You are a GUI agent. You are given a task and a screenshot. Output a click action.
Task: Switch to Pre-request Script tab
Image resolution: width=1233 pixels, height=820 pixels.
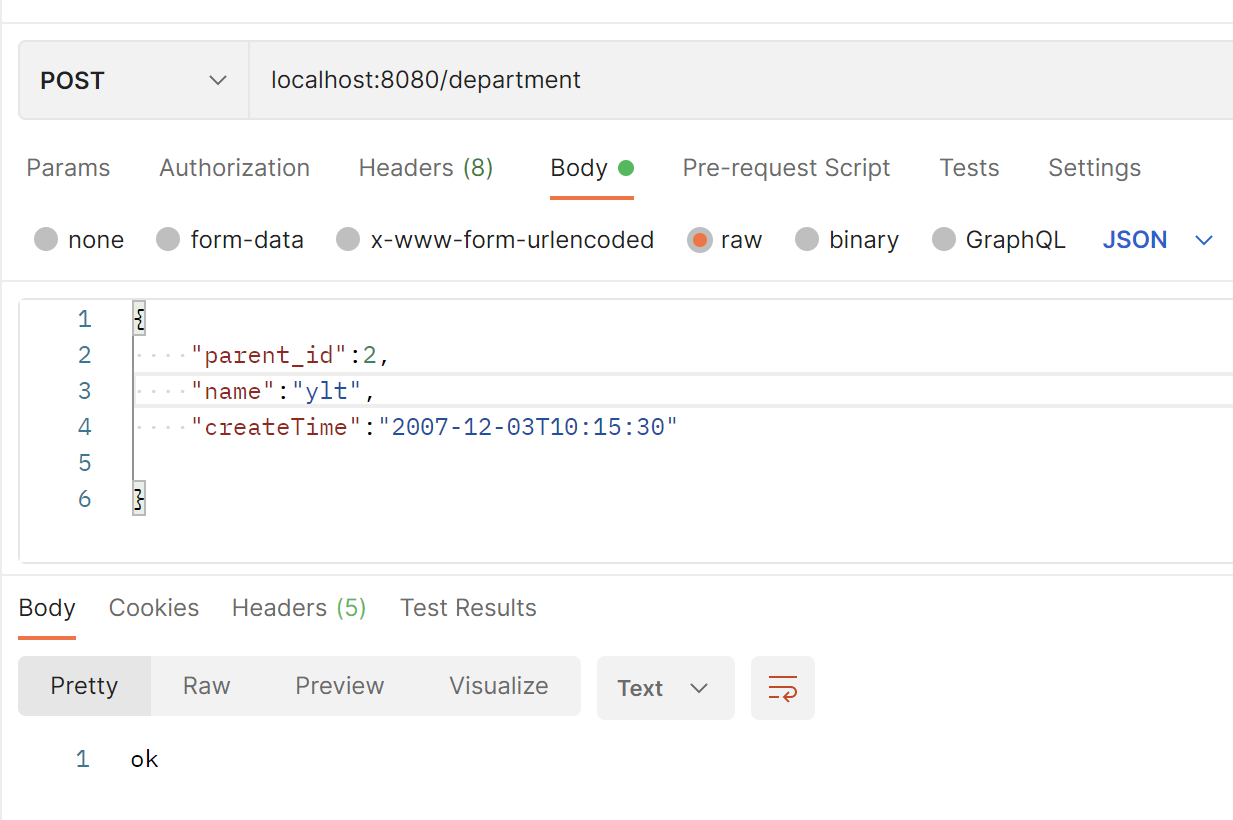(x=786, y=168)
